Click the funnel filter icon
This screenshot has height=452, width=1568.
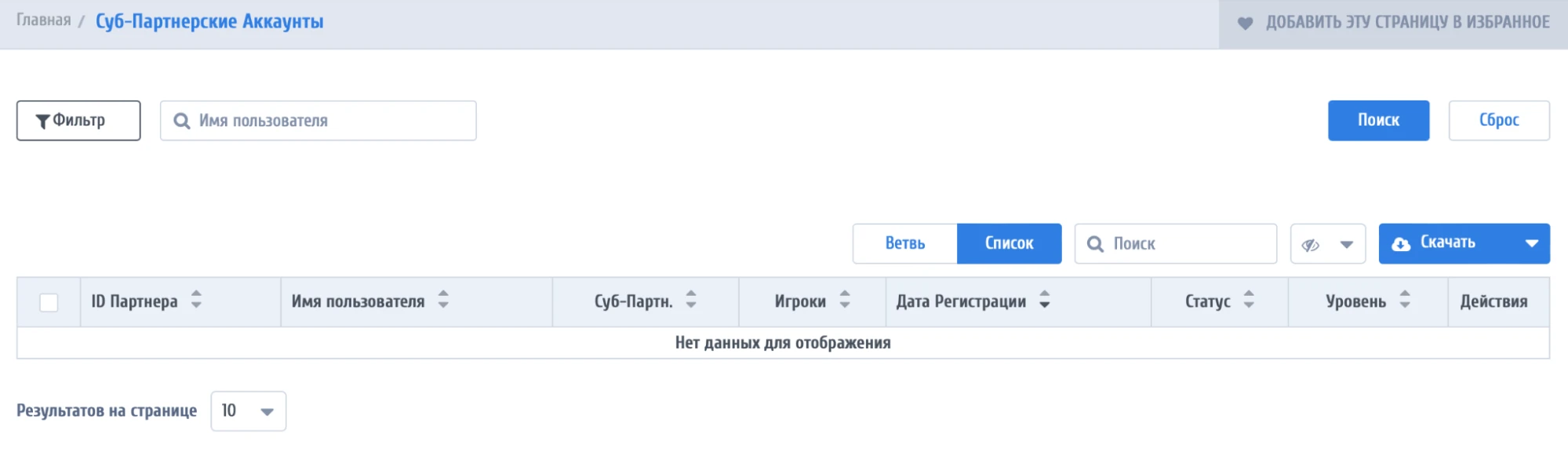pos(43,122)
